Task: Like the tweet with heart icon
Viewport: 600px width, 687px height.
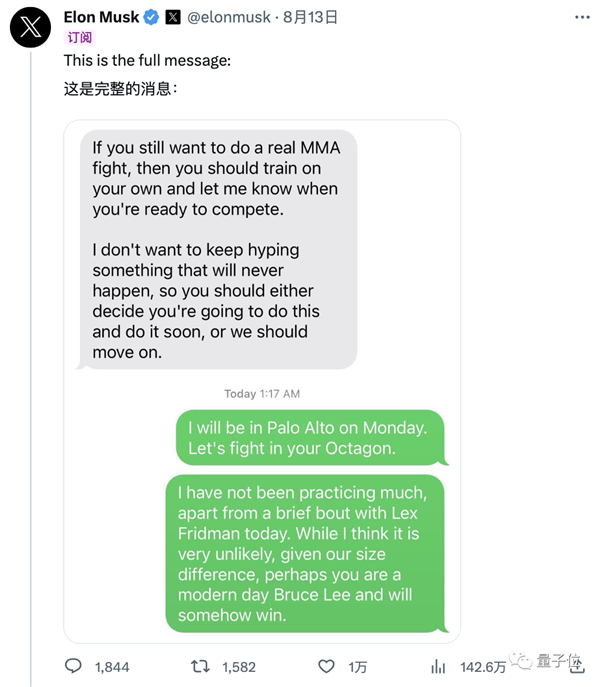Action: tap(326, 666)
